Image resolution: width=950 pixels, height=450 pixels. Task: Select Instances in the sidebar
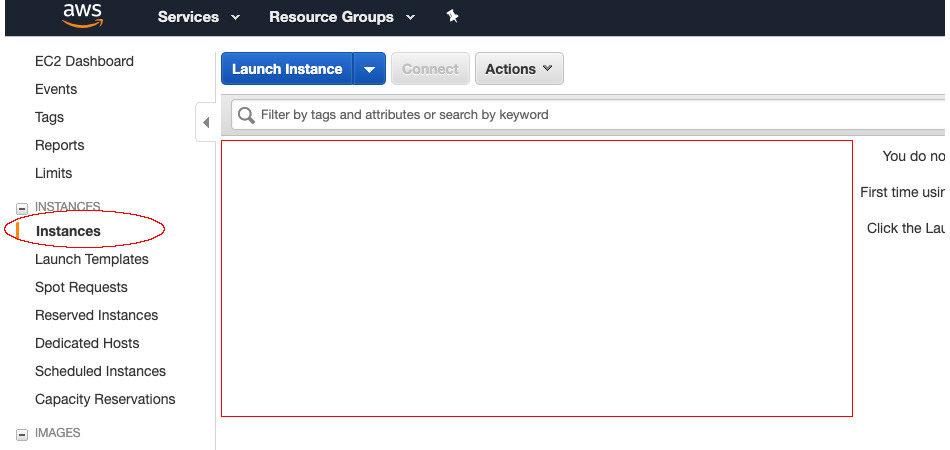pyautogui.click(x=68, y=231)
